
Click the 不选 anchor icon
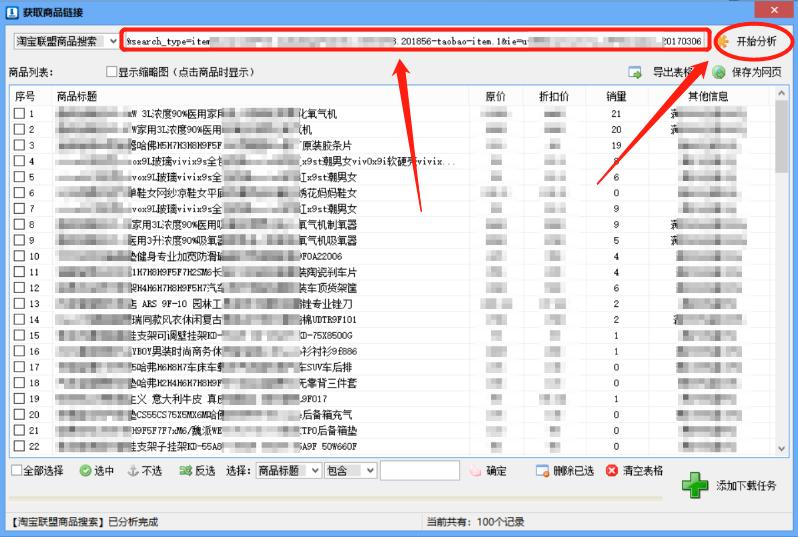pos(133,471)
